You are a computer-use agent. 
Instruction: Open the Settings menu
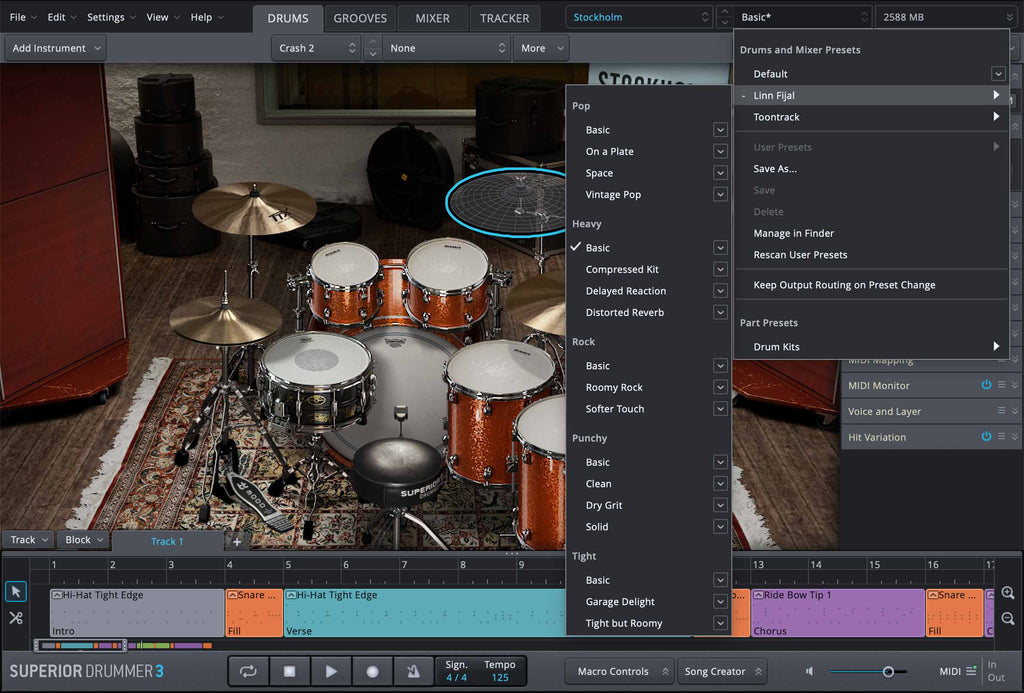(x=110, y=18)
